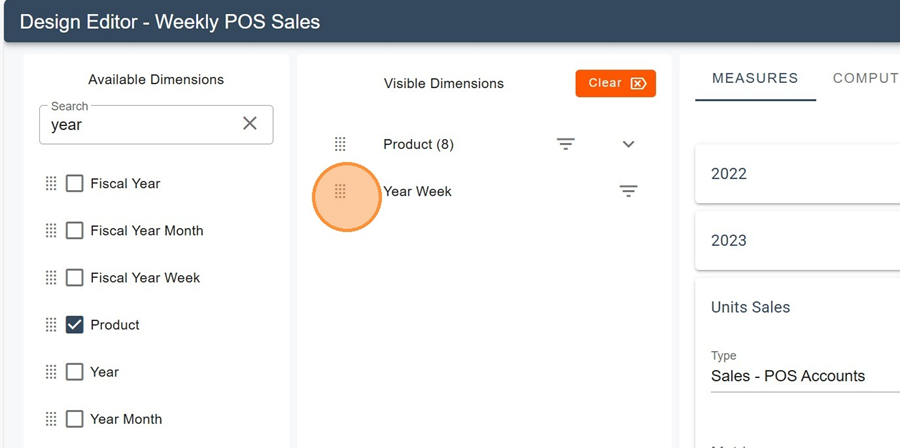Open the Computed tab
This screenshot has height=448, width=900.
coord(866,79)
